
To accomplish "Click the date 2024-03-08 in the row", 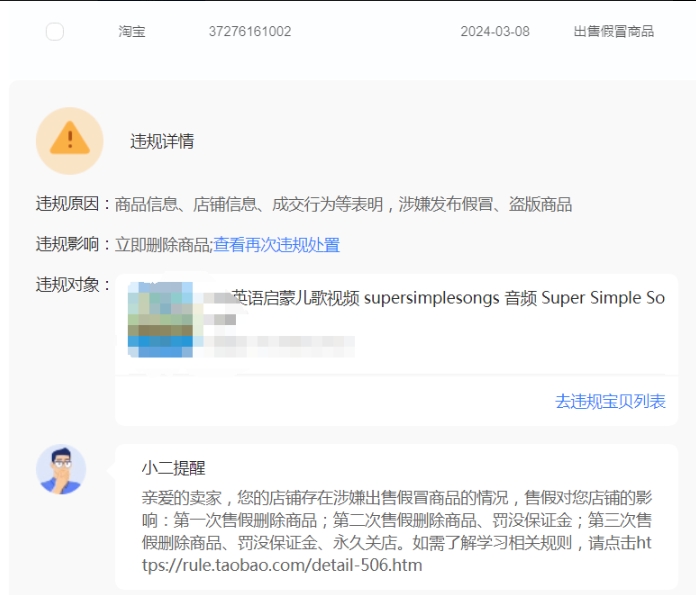I will 495,32.
